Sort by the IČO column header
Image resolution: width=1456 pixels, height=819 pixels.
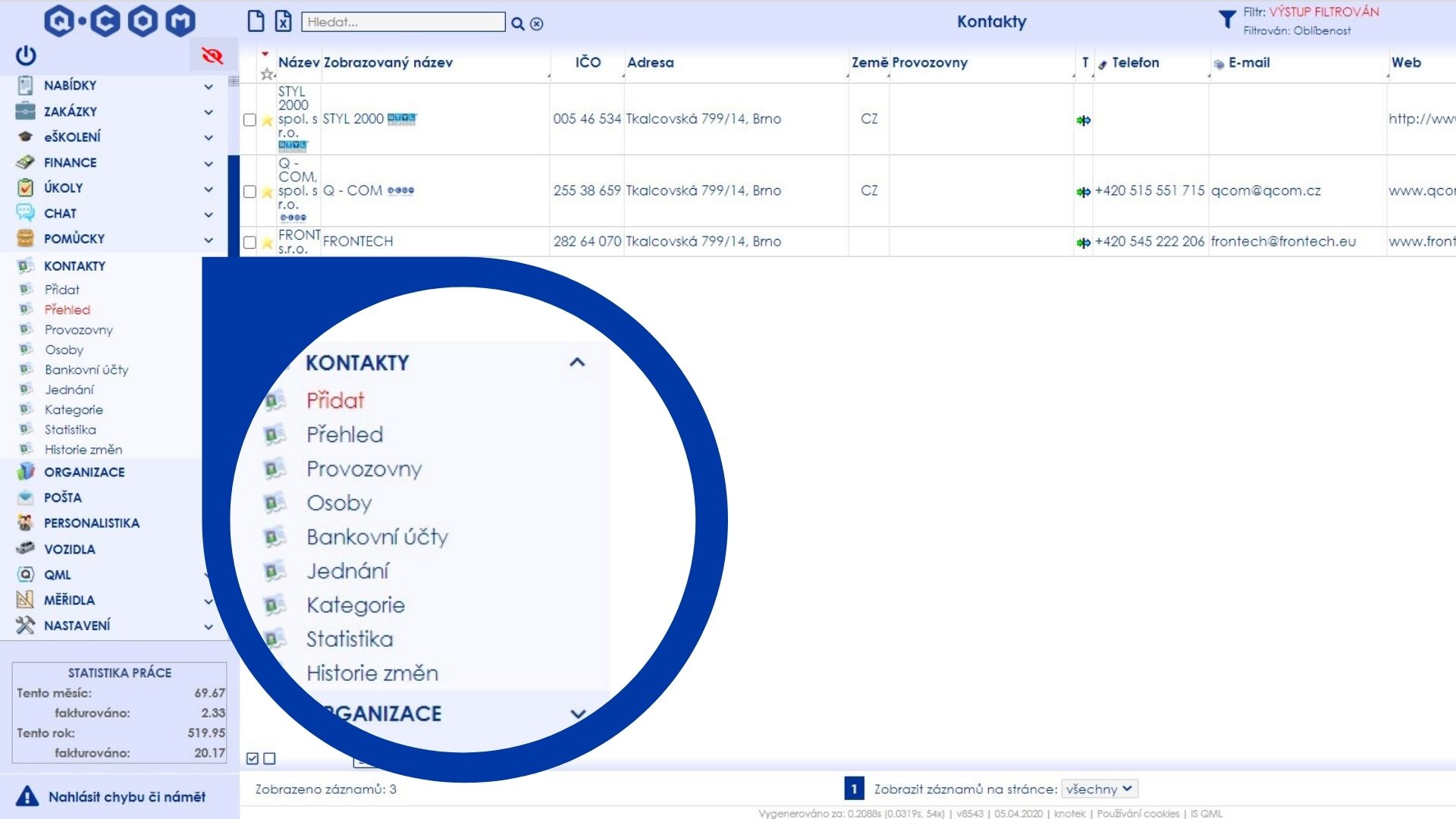coord(588,62)
